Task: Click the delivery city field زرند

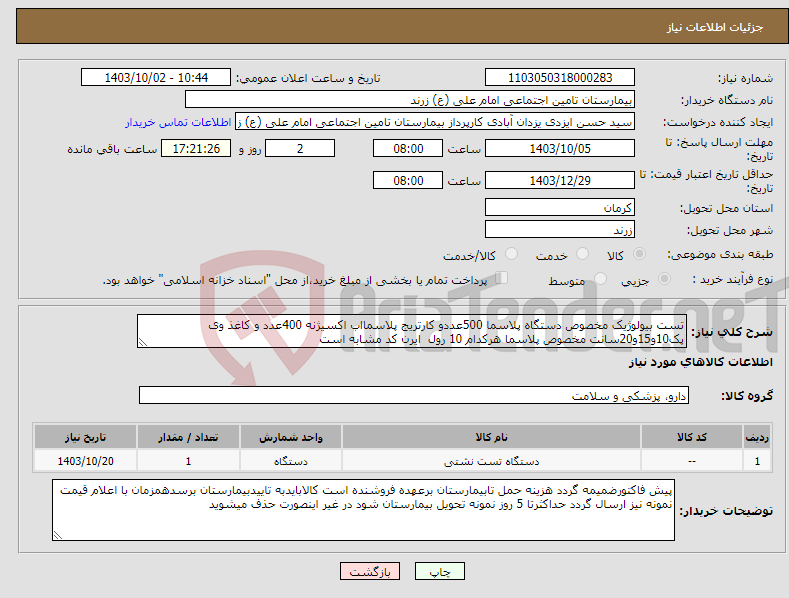Action: click(x=560, y=230)
